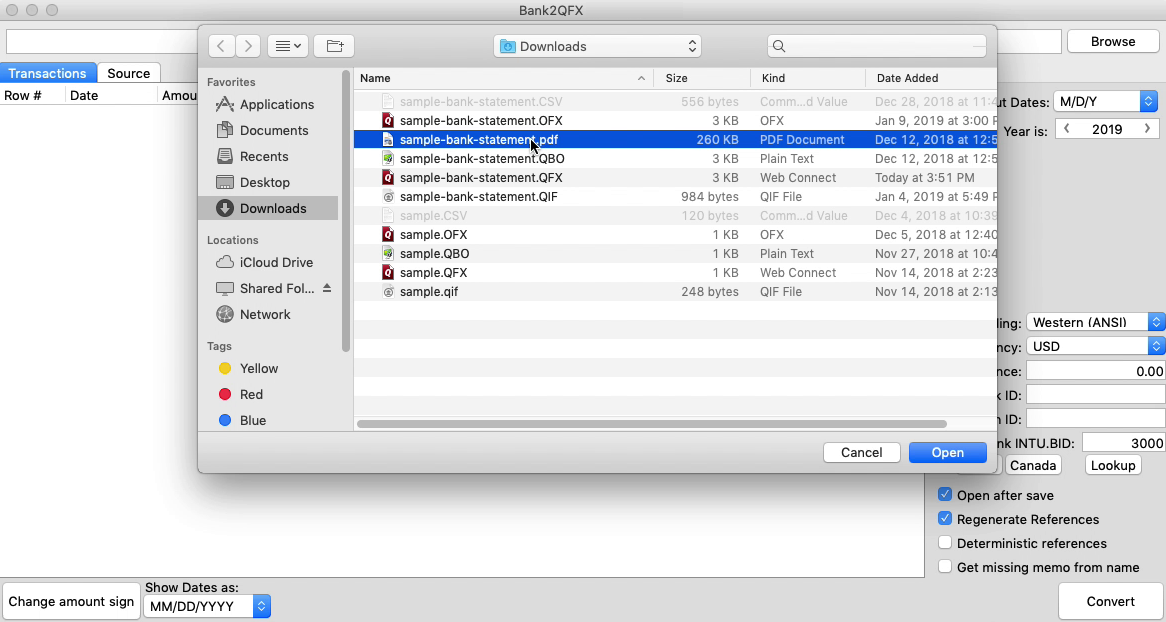Viewport: 1166px width, 622px height.
Task: Click the sample-bank-statement.QFX file icon
Action: click(387, 178)
